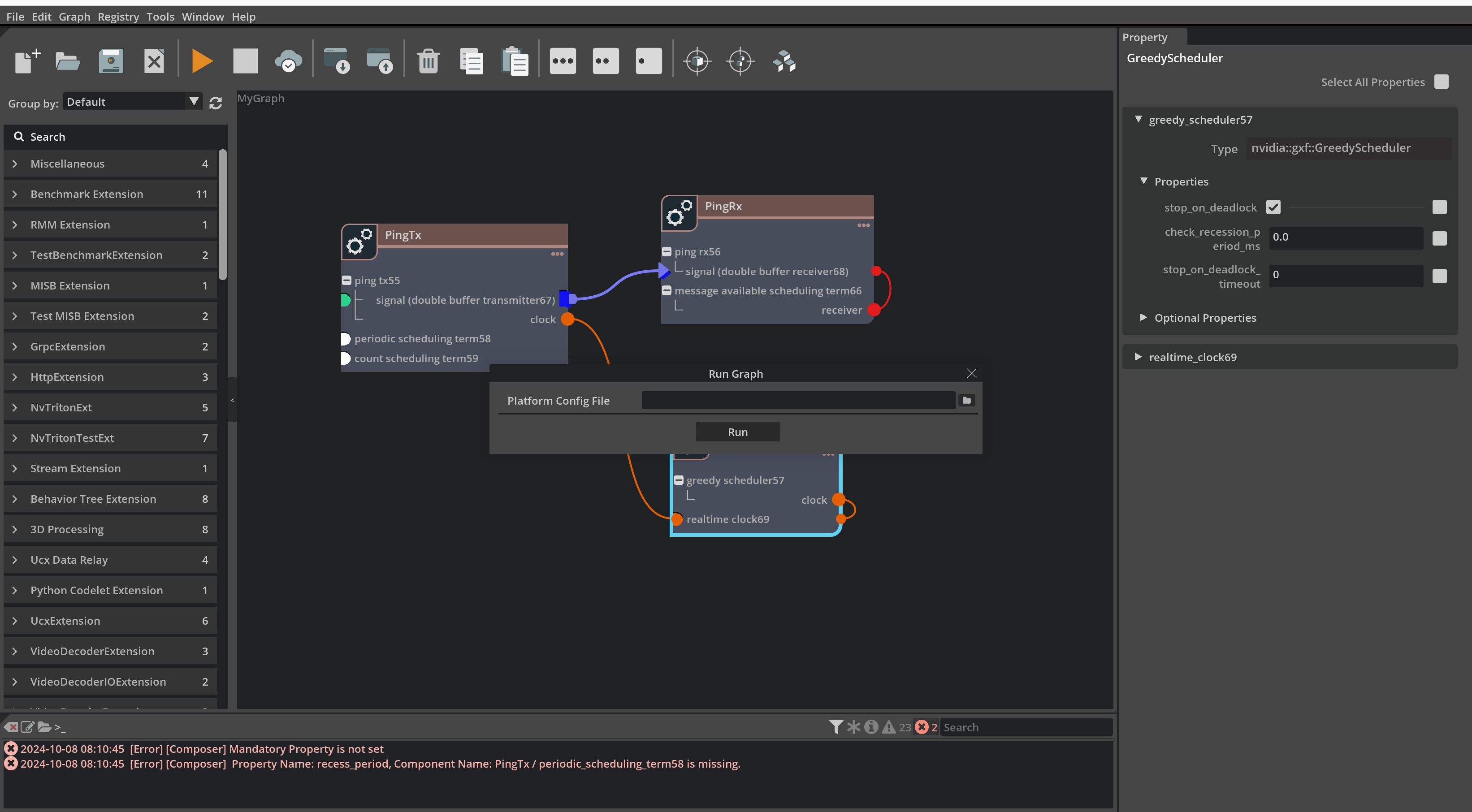The image size is (1472, 812).
Task: Click the orange Run Graph play icon
Action: pyautogui.click(x=202, y=61)
